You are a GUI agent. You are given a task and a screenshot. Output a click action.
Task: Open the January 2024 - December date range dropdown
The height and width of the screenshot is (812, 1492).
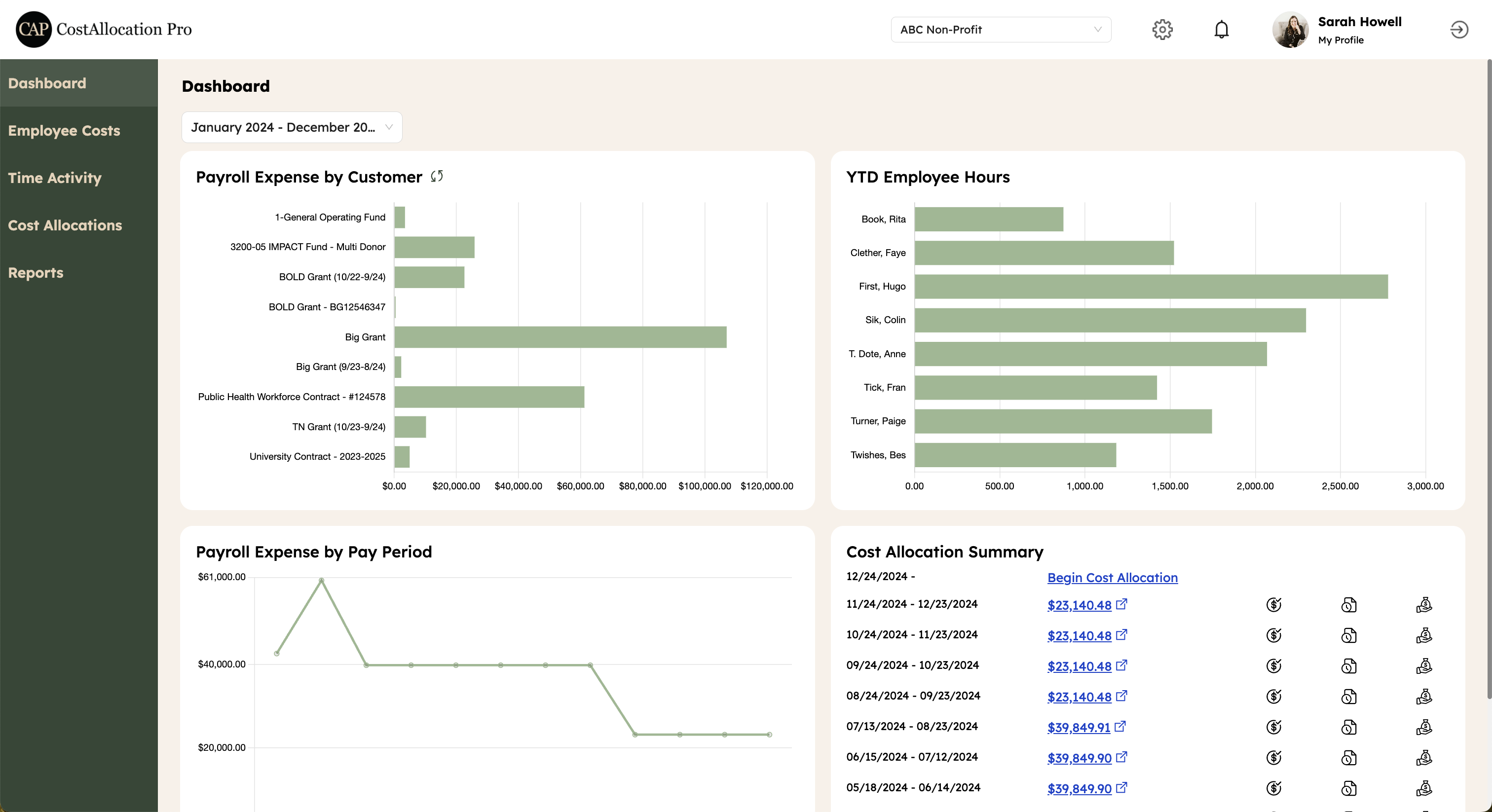coord(291,127)
